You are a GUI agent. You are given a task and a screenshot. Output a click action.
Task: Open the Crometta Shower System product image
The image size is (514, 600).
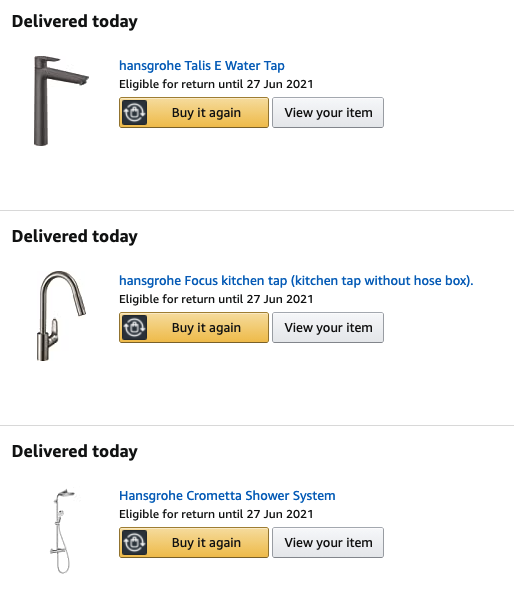[x=62, y=531]
